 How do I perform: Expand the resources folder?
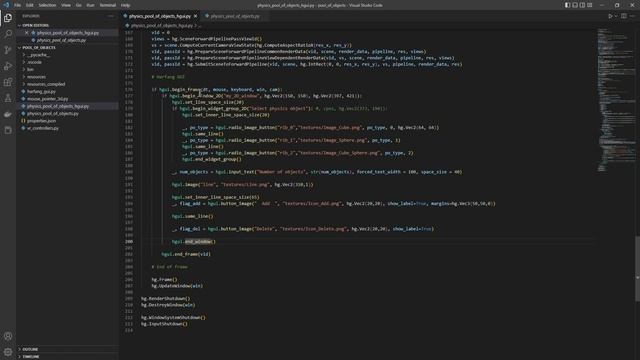pos(36,77)
